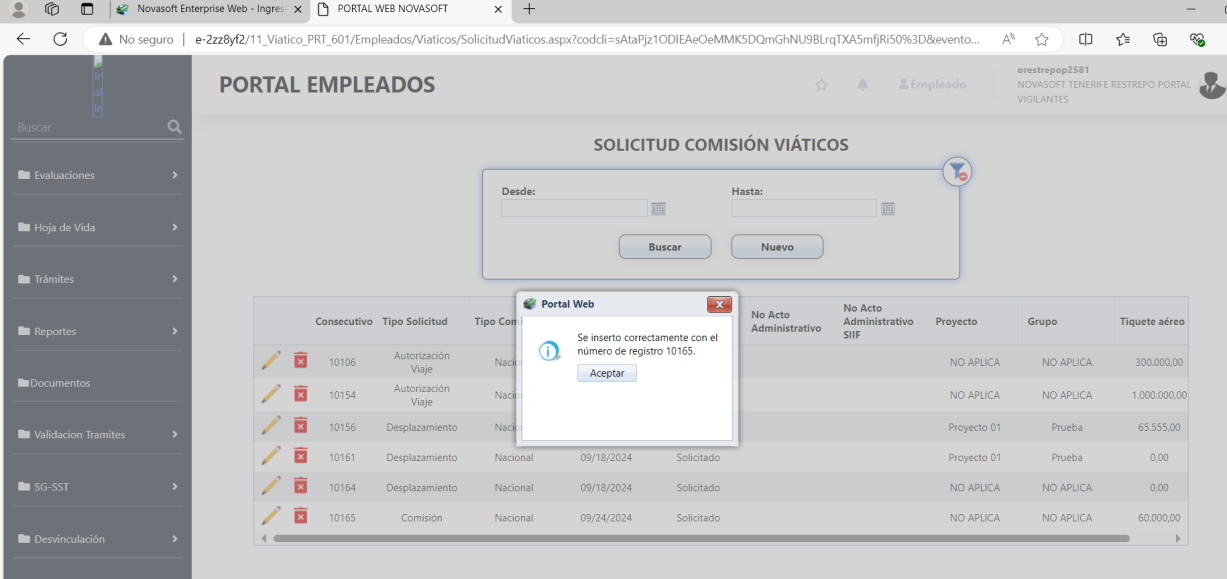Open the Desde calendar picker
Screen dimensions: 1227x579
click(658, 208)
